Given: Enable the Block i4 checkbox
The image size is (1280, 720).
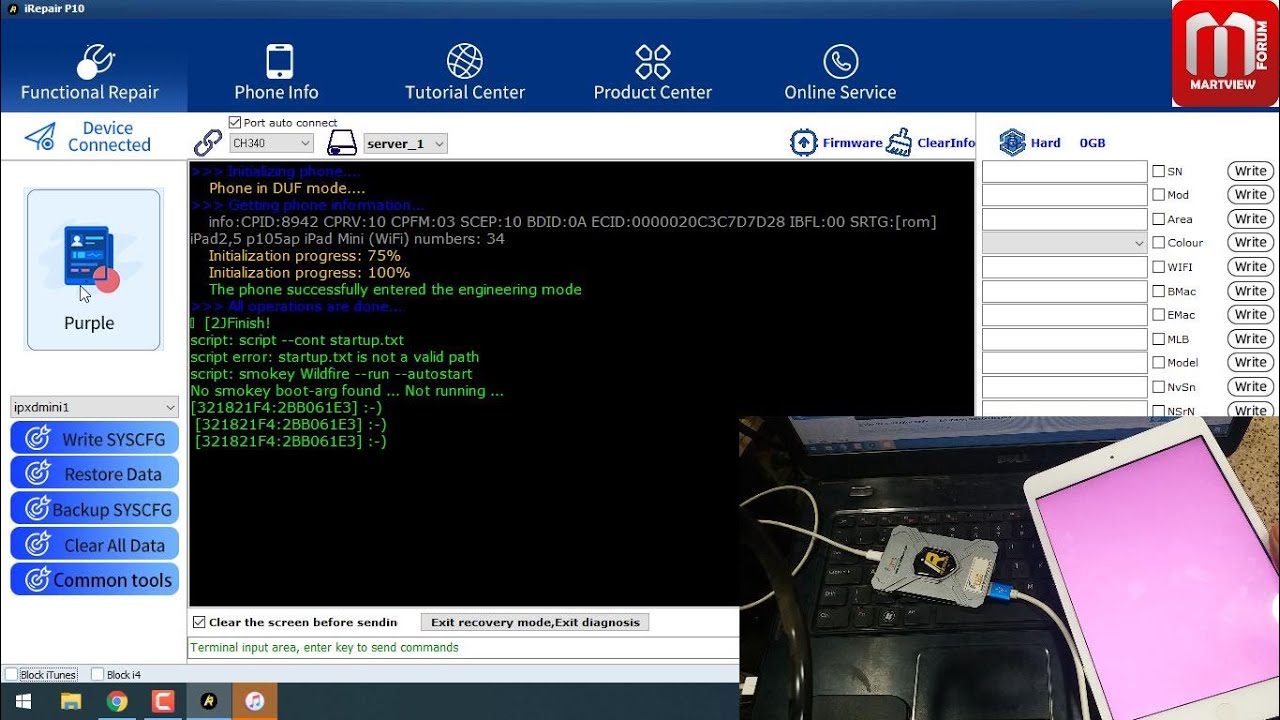Looking at the screenshot, I should point(98,675).
